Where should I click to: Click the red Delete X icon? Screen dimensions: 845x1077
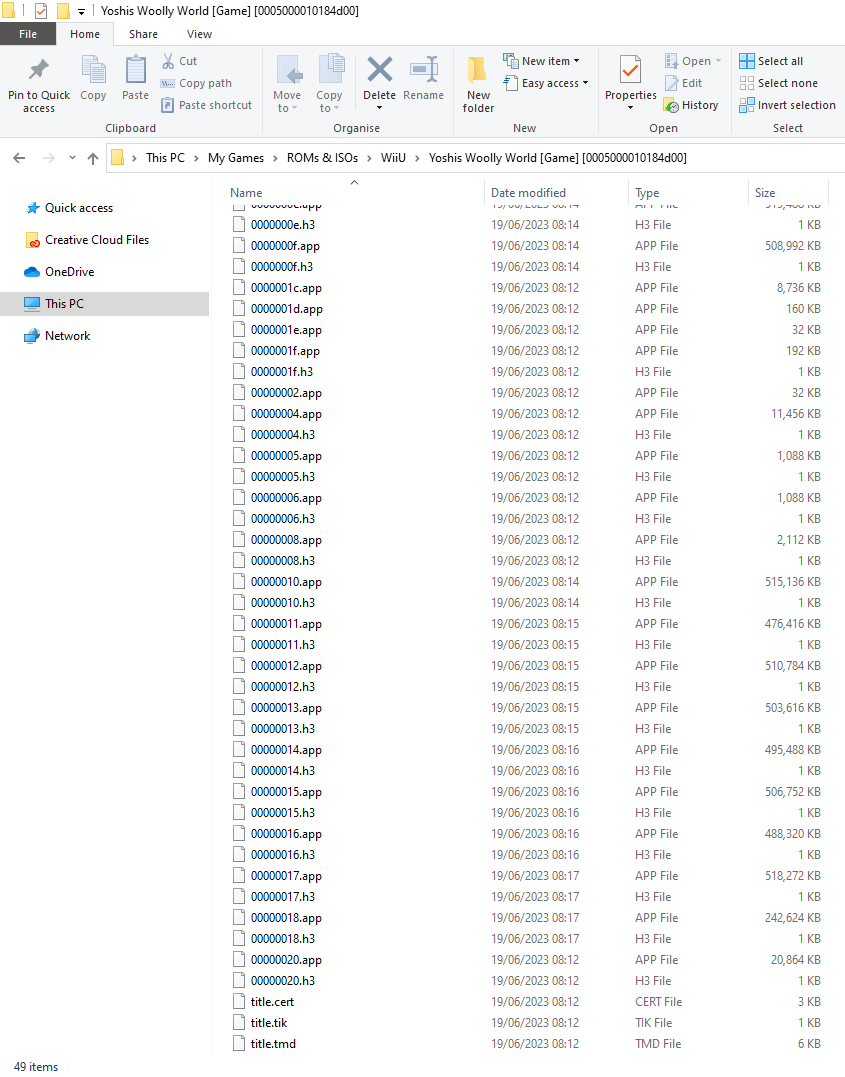(379, 69)
